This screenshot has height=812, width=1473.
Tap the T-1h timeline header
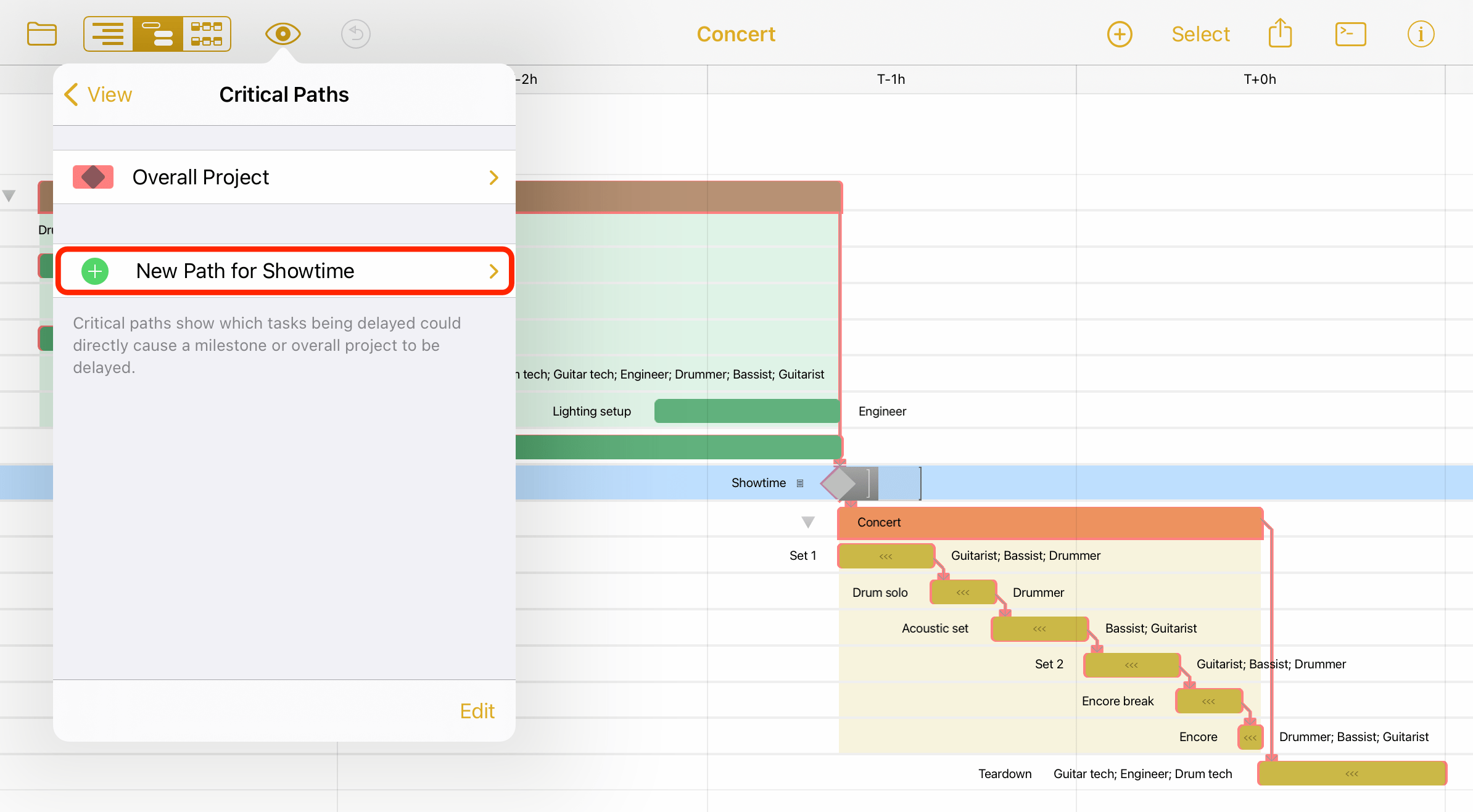tap(891, 79)
